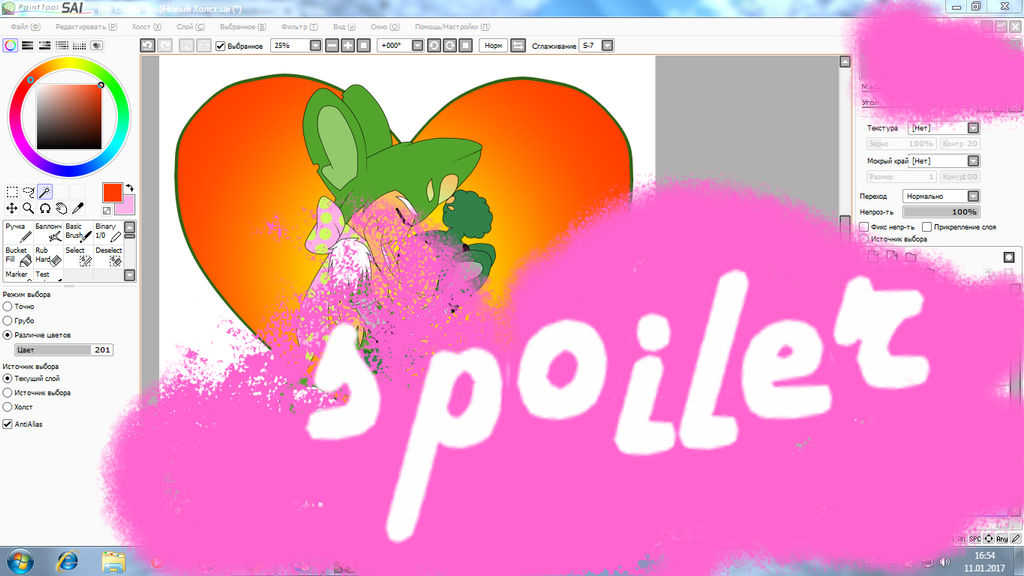This screenshot has width=1024, height=576.
Task: Choose the Bucket Fill tool
Action: click(18, 256)
